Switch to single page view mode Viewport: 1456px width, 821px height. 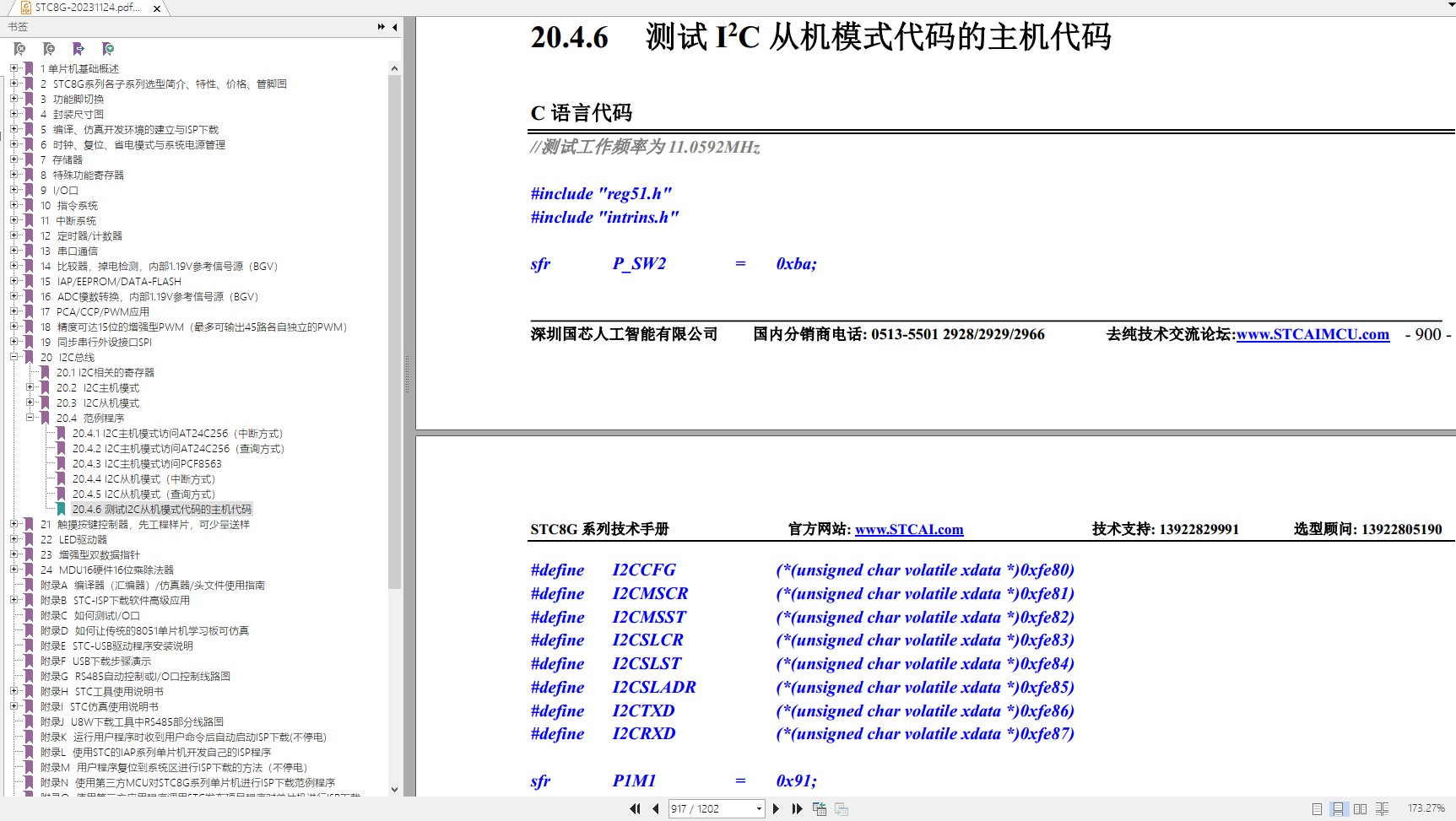point(1317,808)
